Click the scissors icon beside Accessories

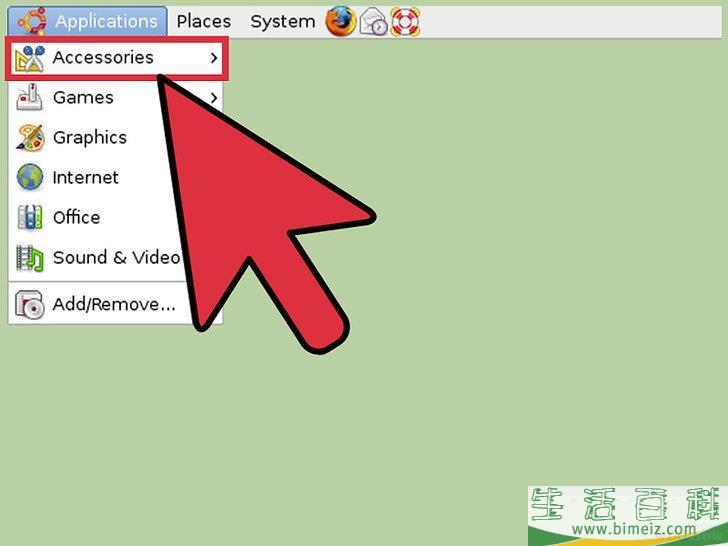tap(30, 58)
